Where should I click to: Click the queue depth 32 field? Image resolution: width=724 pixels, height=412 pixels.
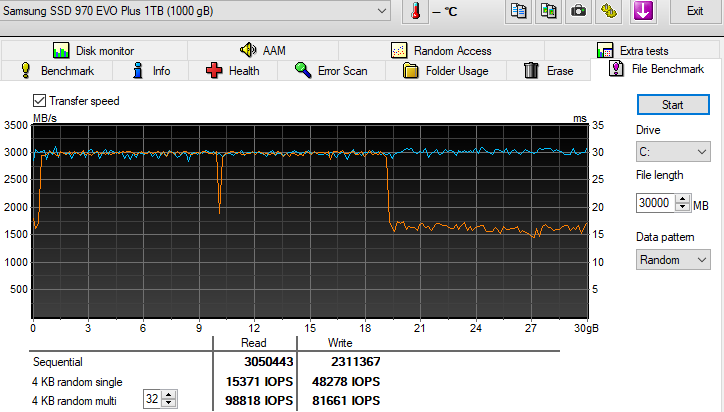[x=152, y=399]
